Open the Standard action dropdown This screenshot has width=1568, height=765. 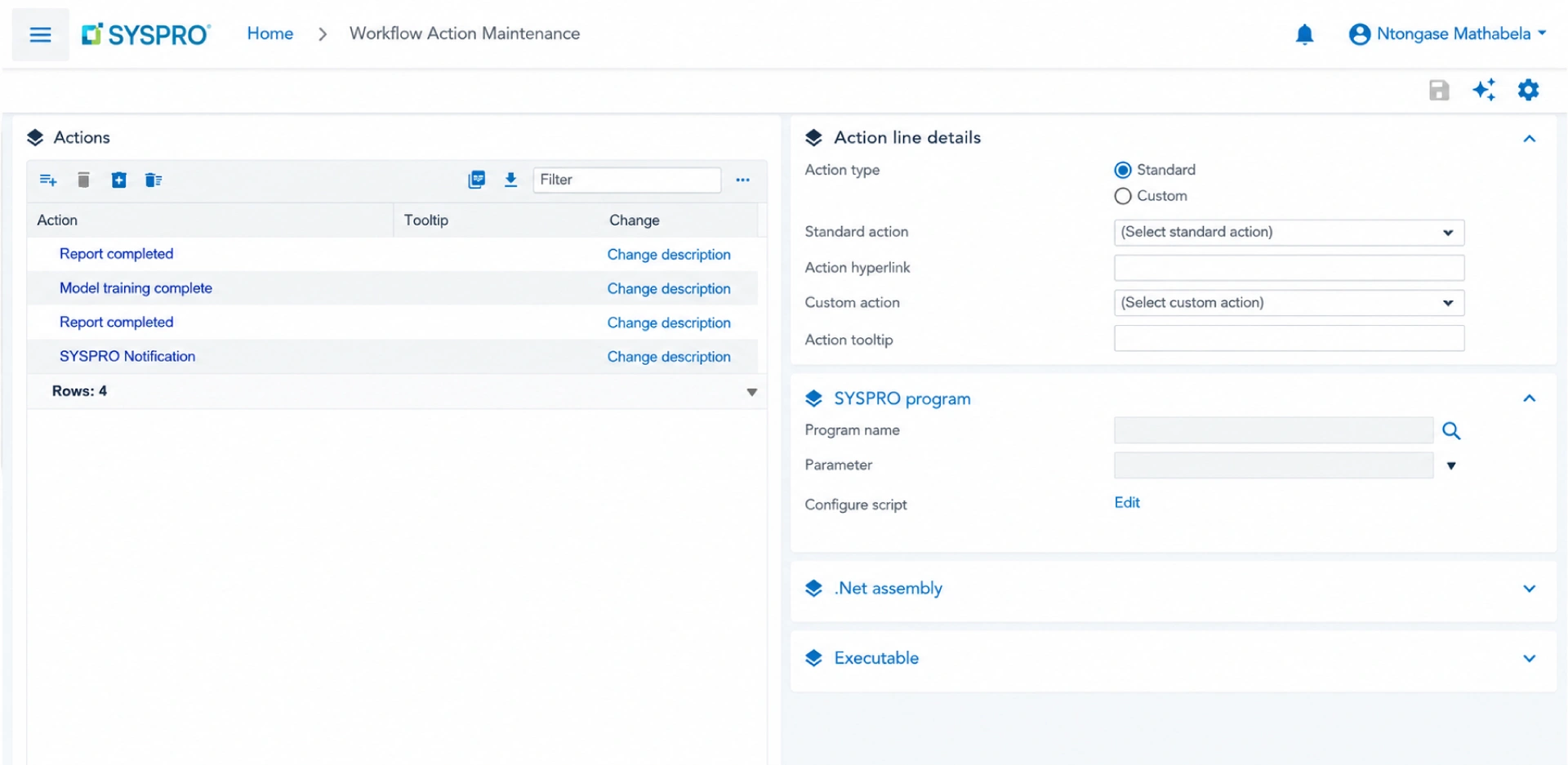(1289, 233)
